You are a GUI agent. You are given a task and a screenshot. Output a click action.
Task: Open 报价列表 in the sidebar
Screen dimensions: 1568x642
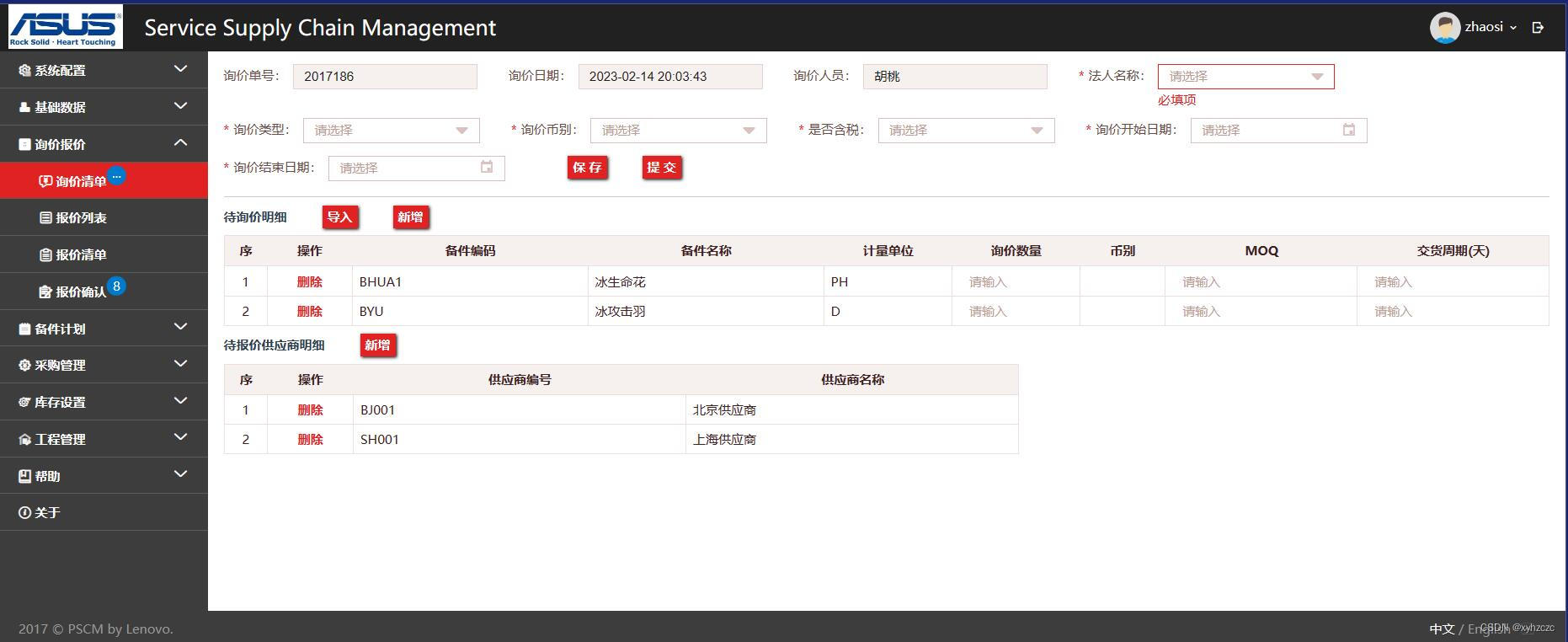(104, 217)
